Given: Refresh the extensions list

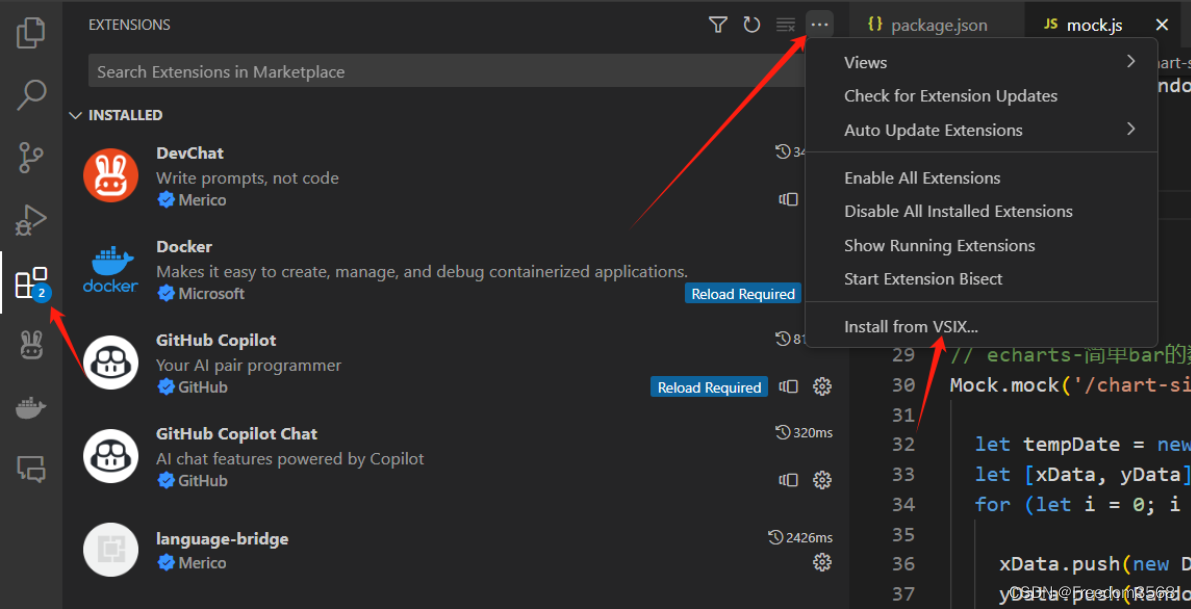Looking at the screenshot, I should point(752,25).
